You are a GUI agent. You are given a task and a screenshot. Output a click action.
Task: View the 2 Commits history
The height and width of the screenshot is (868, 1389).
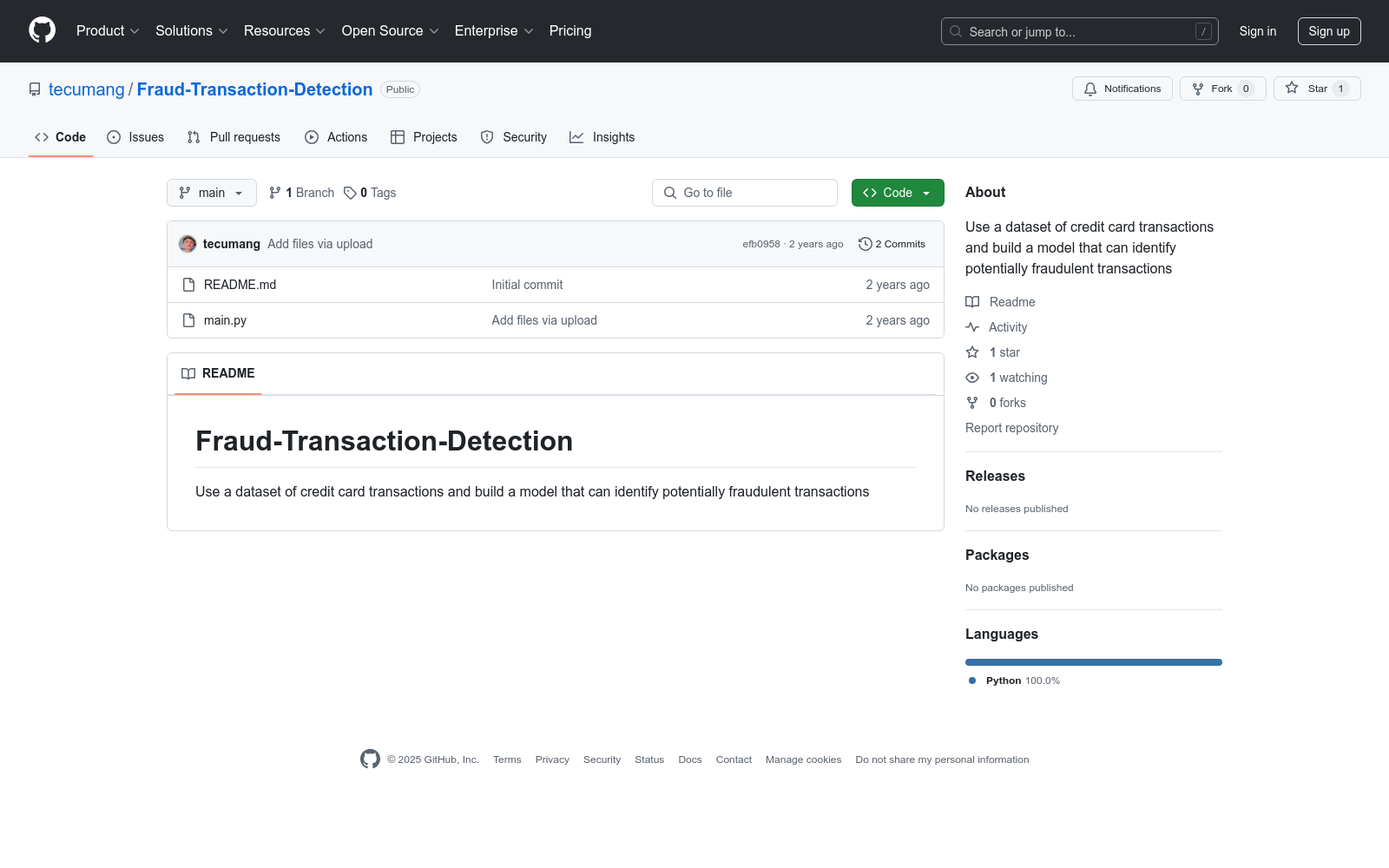coord(892,244)
